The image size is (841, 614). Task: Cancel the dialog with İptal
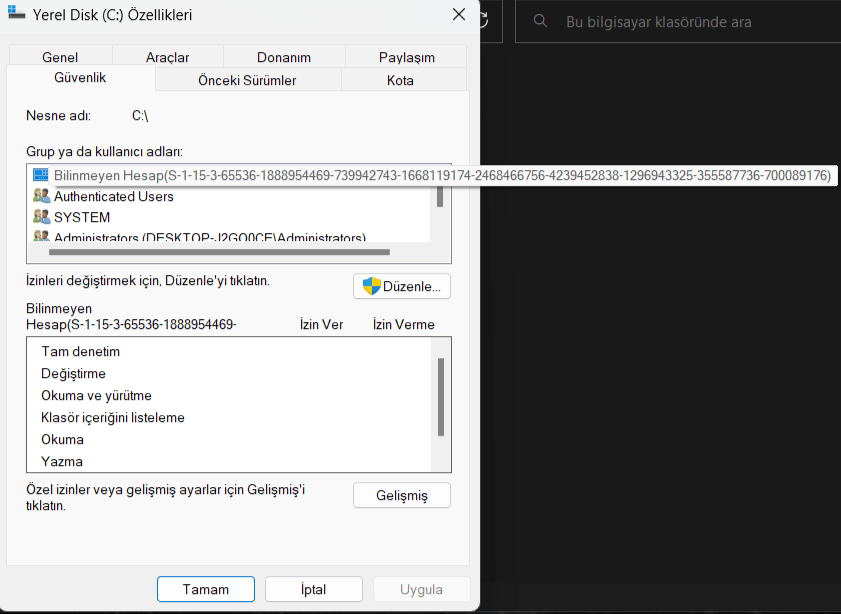coord(314,589)
